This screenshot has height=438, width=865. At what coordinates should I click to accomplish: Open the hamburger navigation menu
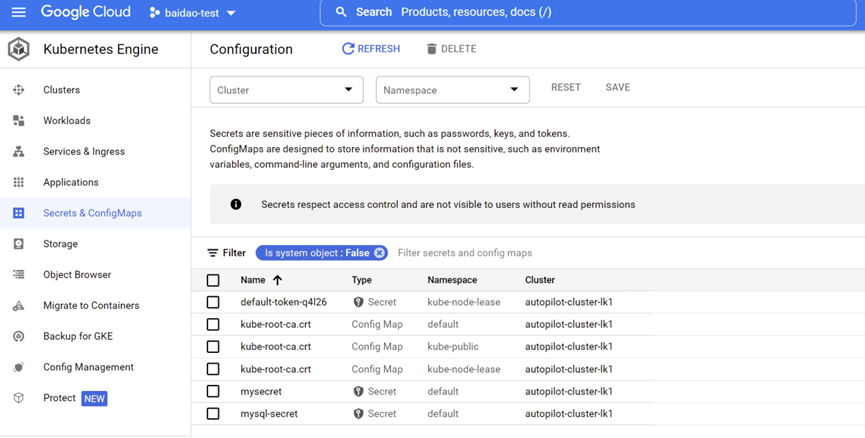point(19,12)
